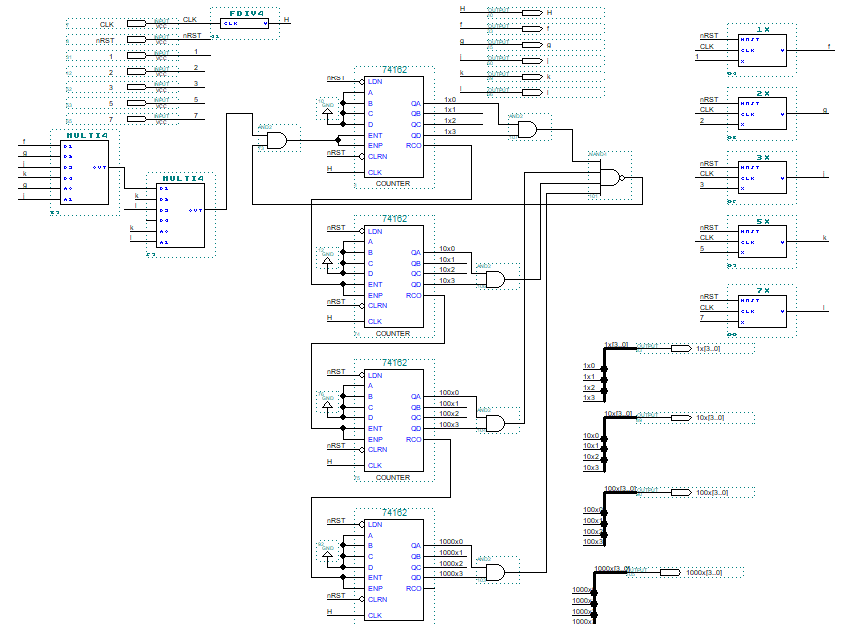Select the AND2 gate after the 10x outputs
Screen dimensions: 863x624
[495, 280]
